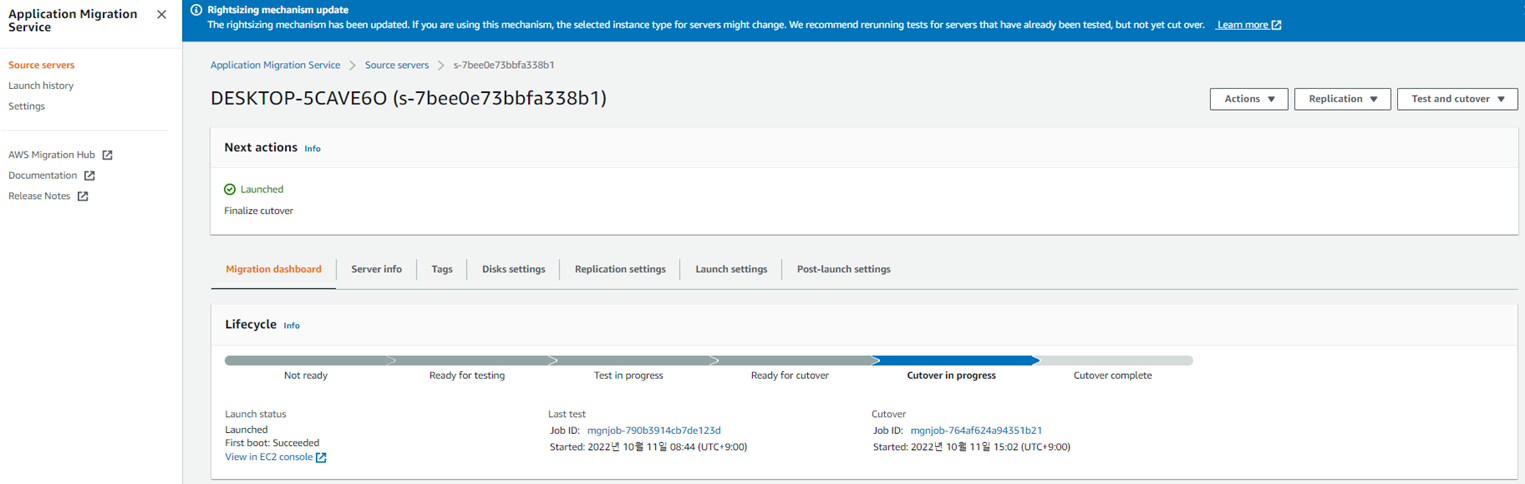Expand the Replication dropdown
The width and height of the screenshot is (1525, 484).
(1343, 99)
